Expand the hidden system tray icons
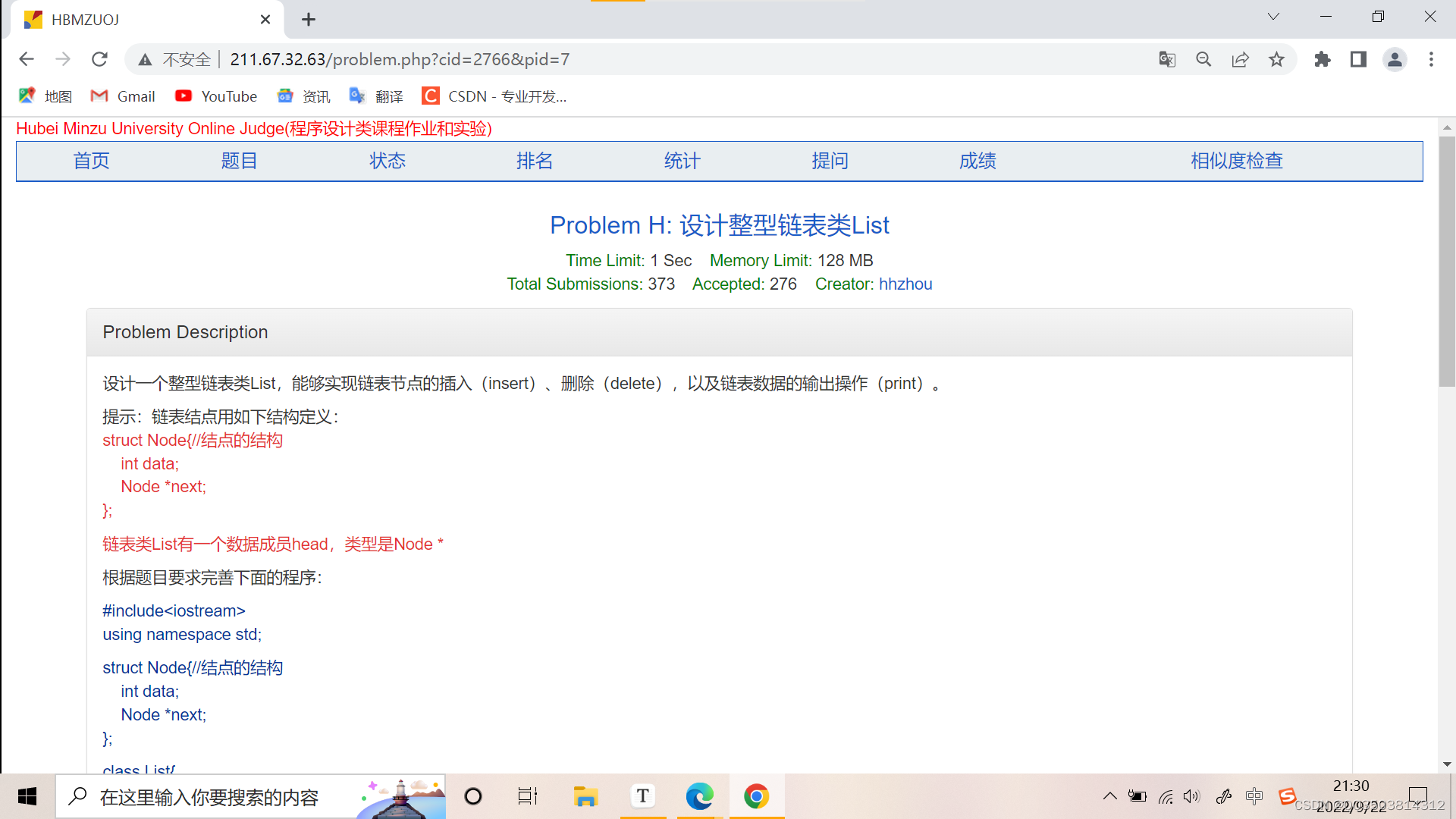The width and height of the screenshot is (1456, 819). pyautogui.click(x=1109, y=796)
